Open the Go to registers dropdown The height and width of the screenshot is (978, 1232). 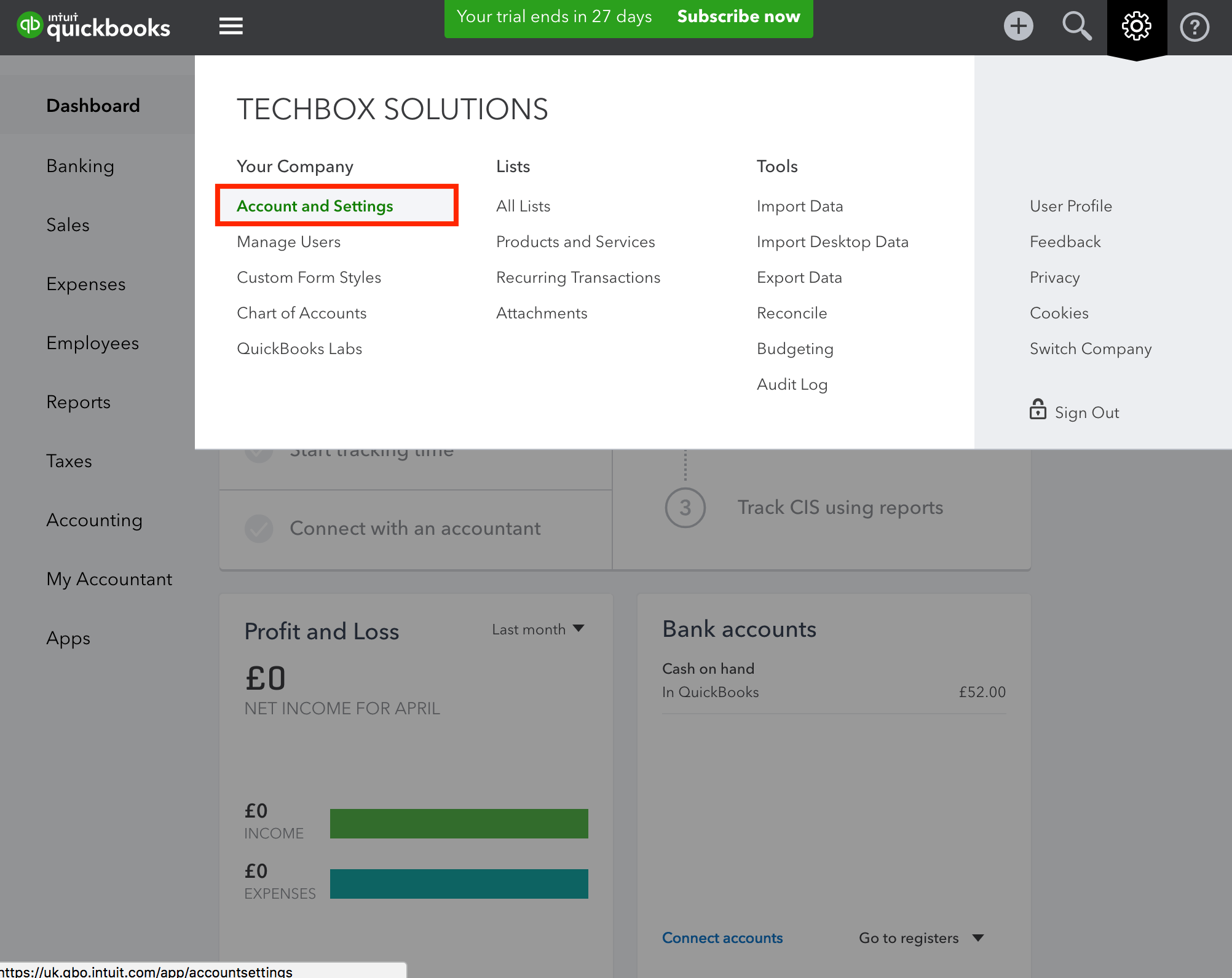pyautogui.click(x=921, y=938)
